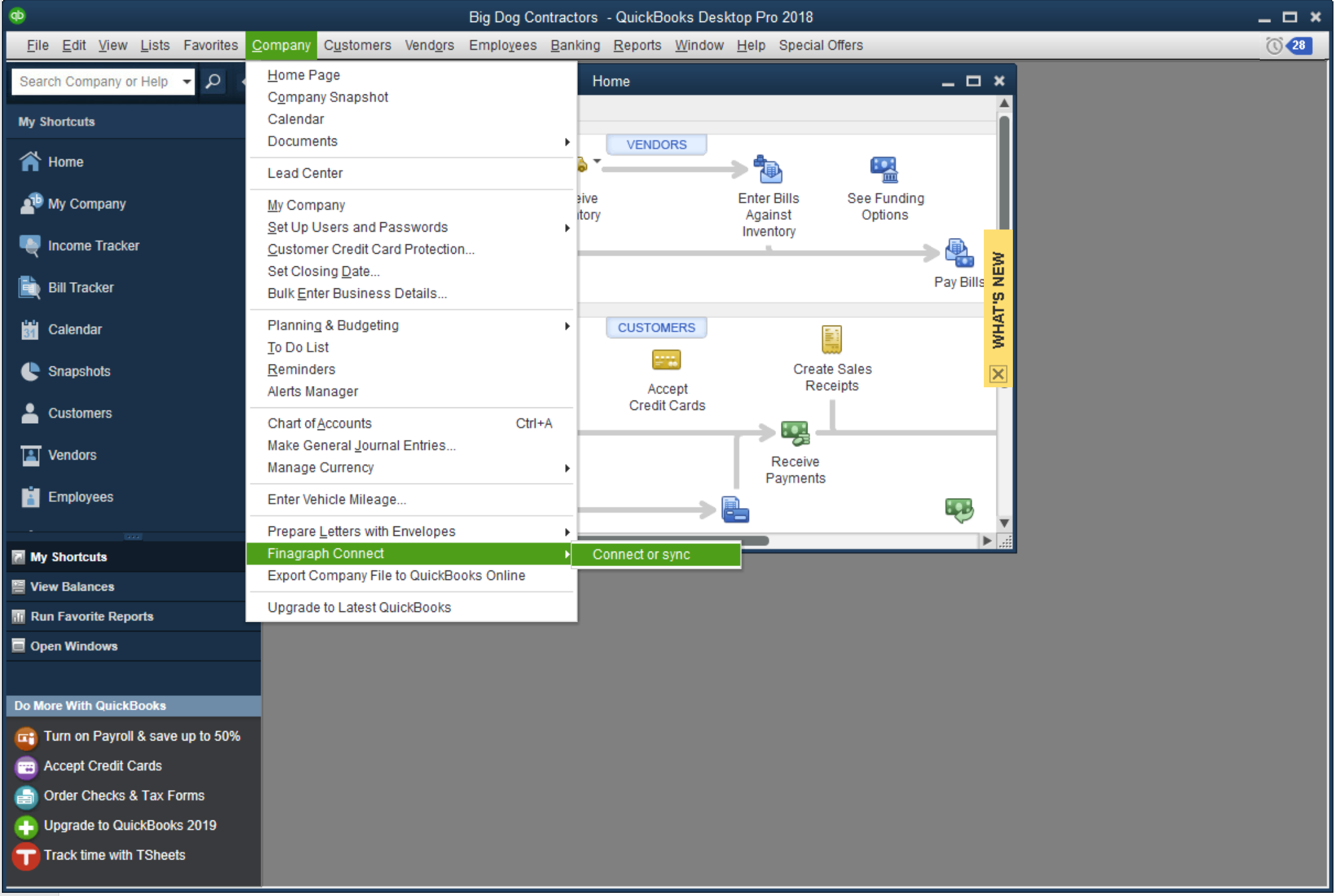Click Home window vertical scrollbar thumb

tap(1004, 173)
